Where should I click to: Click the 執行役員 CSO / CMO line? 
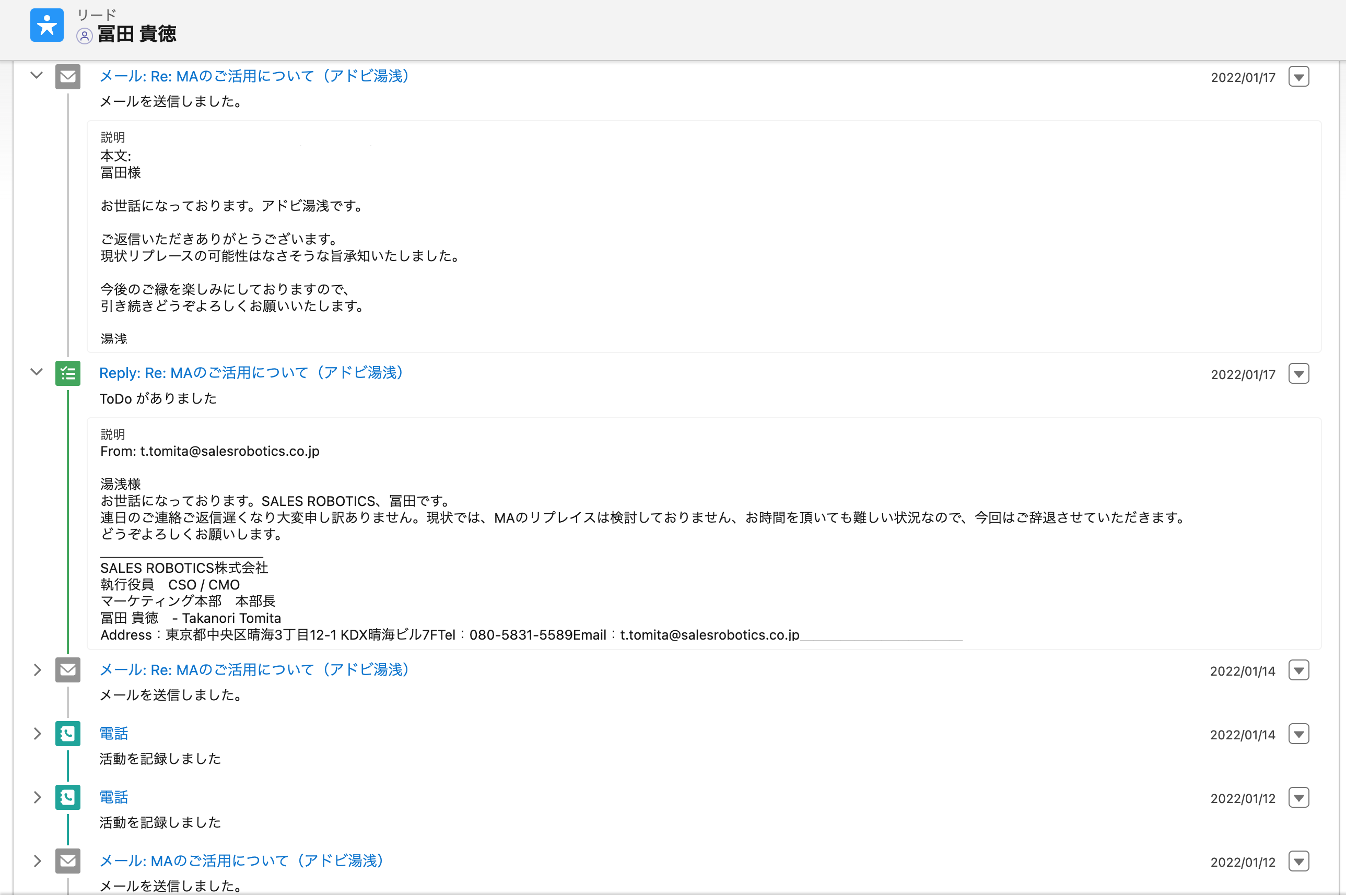(170, 585)
